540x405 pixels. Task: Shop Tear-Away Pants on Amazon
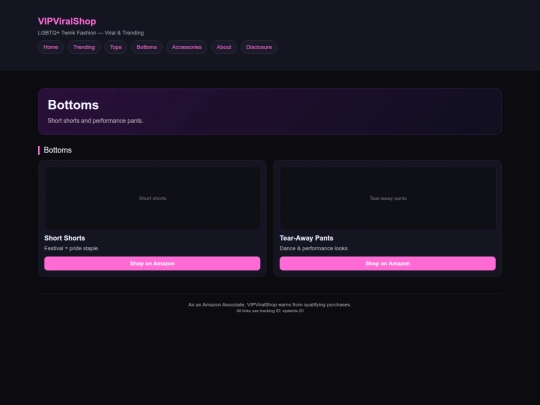click(388, 263)
